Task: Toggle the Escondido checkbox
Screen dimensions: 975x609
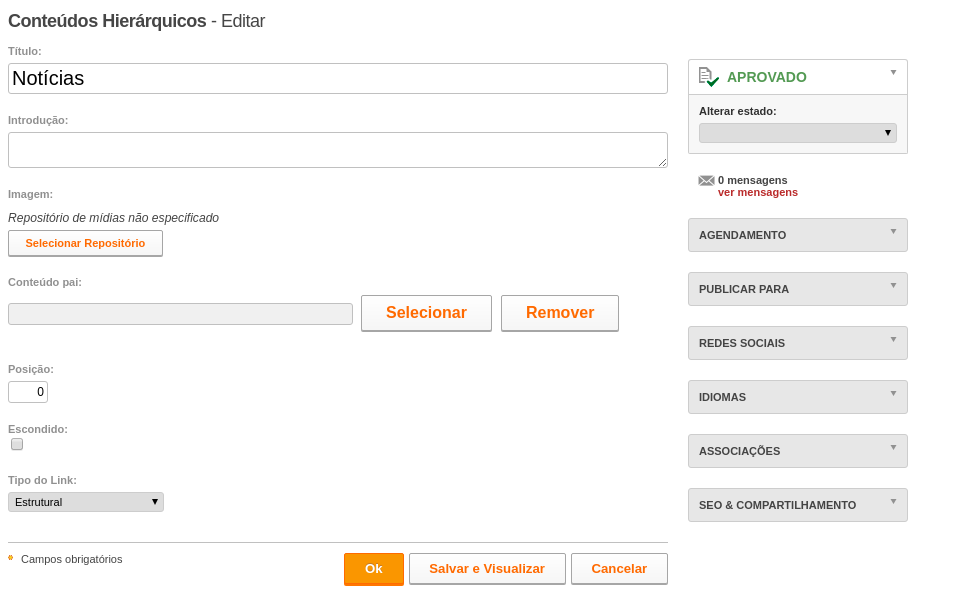Action: pos(17,444)
